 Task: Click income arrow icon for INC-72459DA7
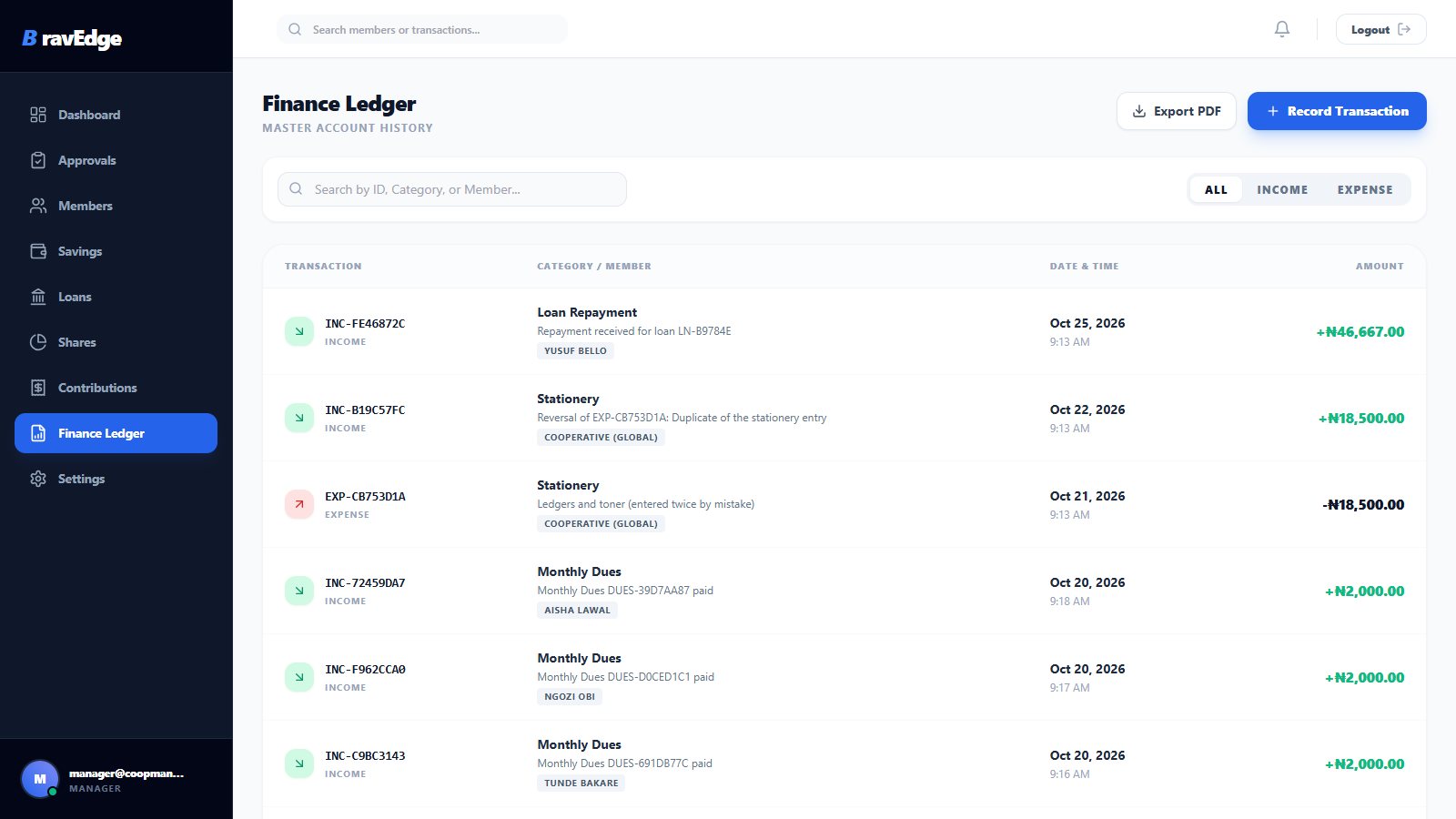coord(299,591)
